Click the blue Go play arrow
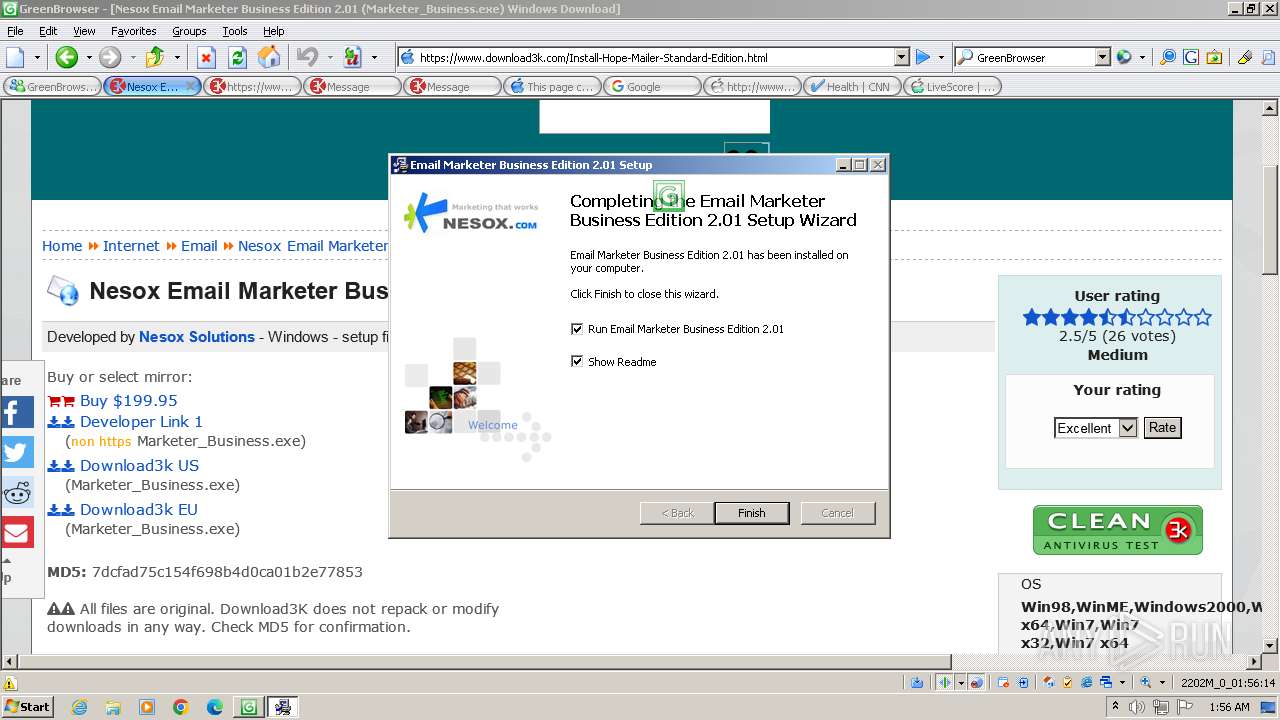1280x720 pixels. (923, 57)
